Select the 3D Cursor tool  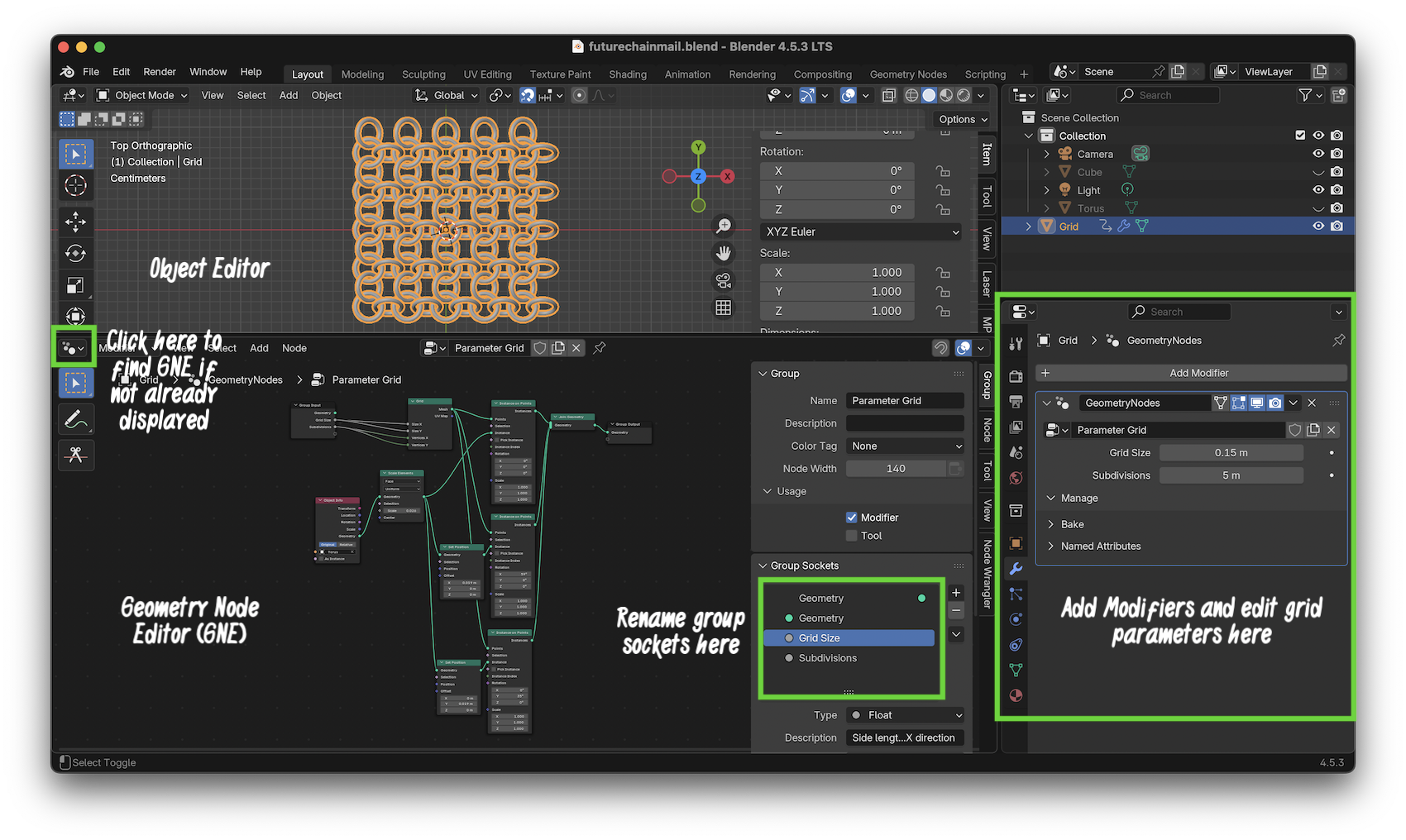(75, 185)
